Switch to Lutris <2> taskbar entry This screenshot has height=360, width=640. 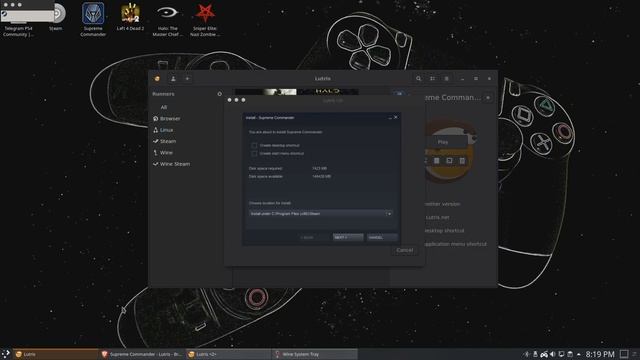coord(228,354)
